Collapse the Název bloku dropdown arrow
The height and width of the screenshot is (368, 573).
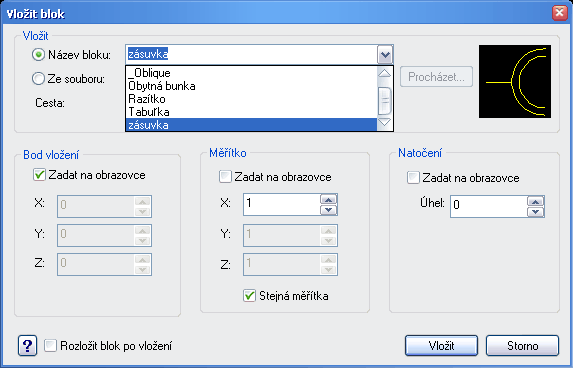coord(385,55)
